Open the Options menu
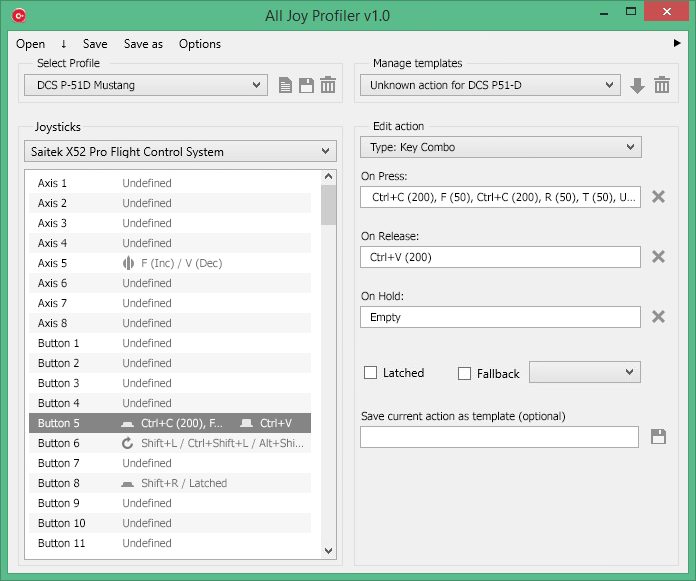 (200, 44)
